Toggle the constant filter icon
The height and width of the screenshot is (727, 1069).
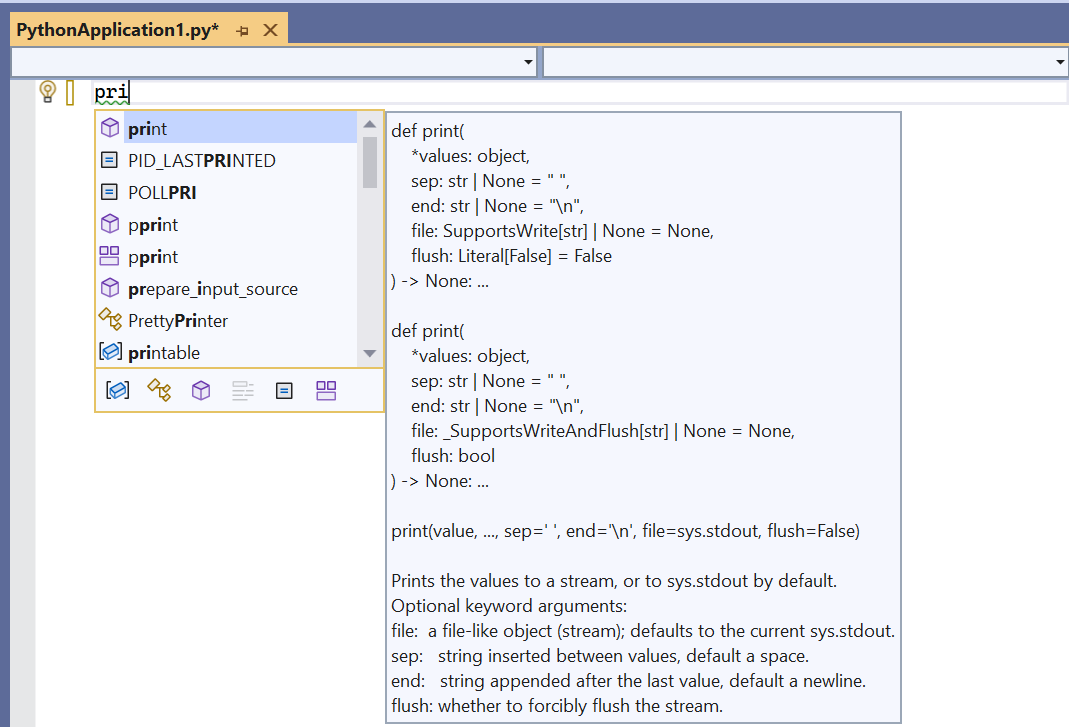[284, 390]
